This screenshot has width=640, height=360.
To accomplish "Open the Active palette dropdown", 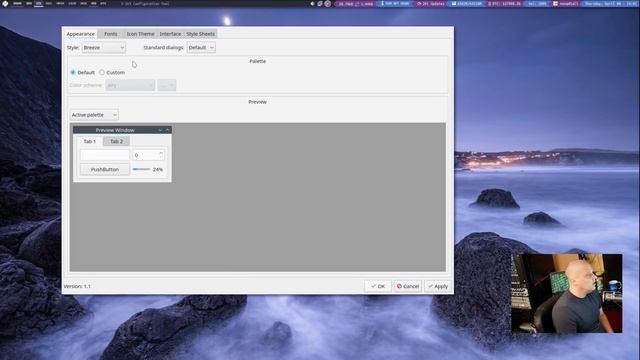I will point(94,115).
